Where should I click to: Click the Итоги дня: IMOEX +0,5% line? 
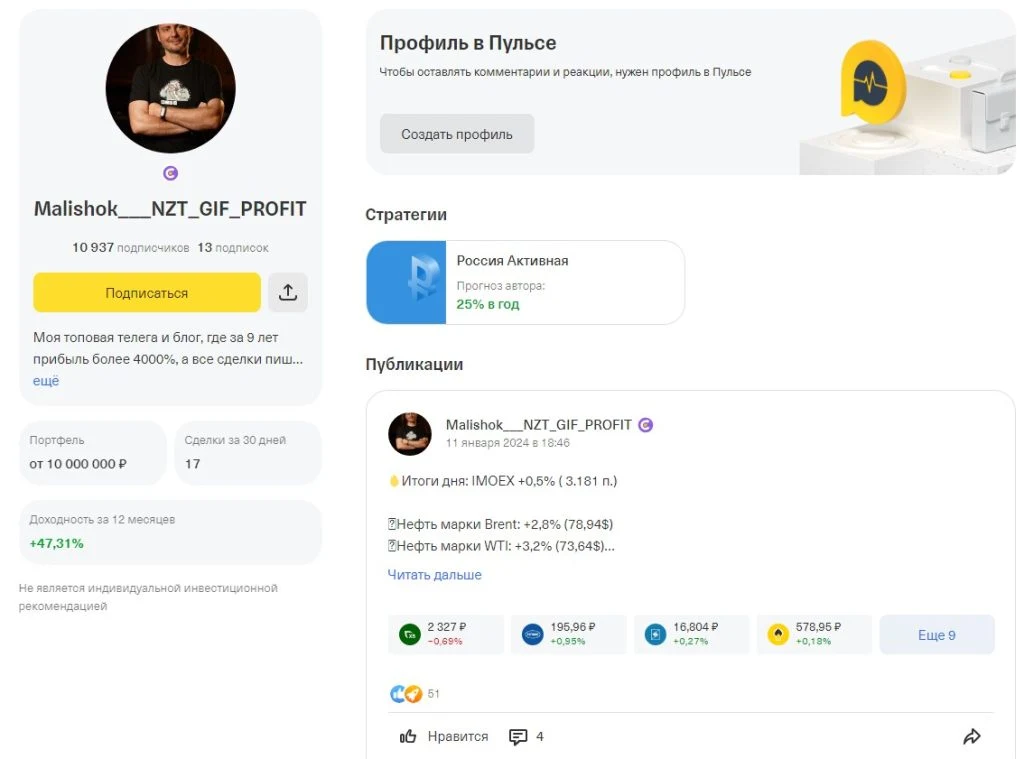[x=502, y=481]
